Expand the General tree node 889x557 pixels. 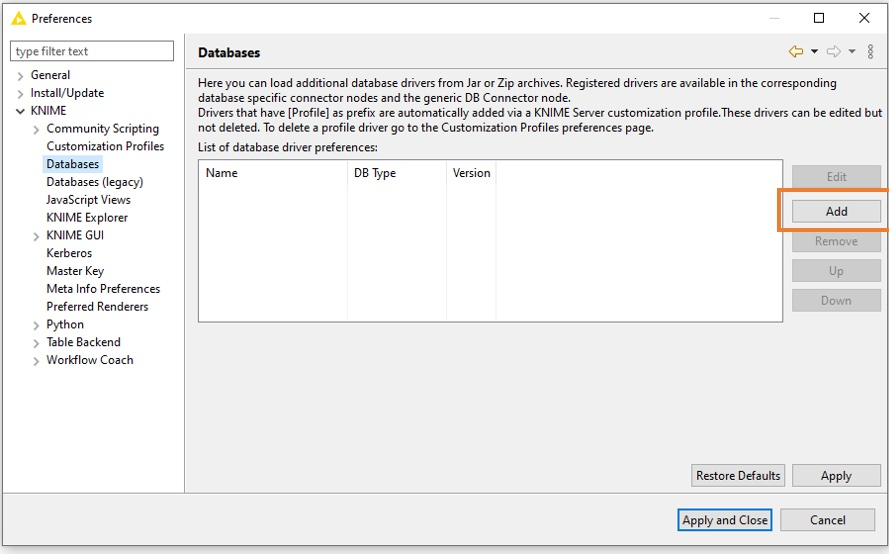click(x=20, y=76)
